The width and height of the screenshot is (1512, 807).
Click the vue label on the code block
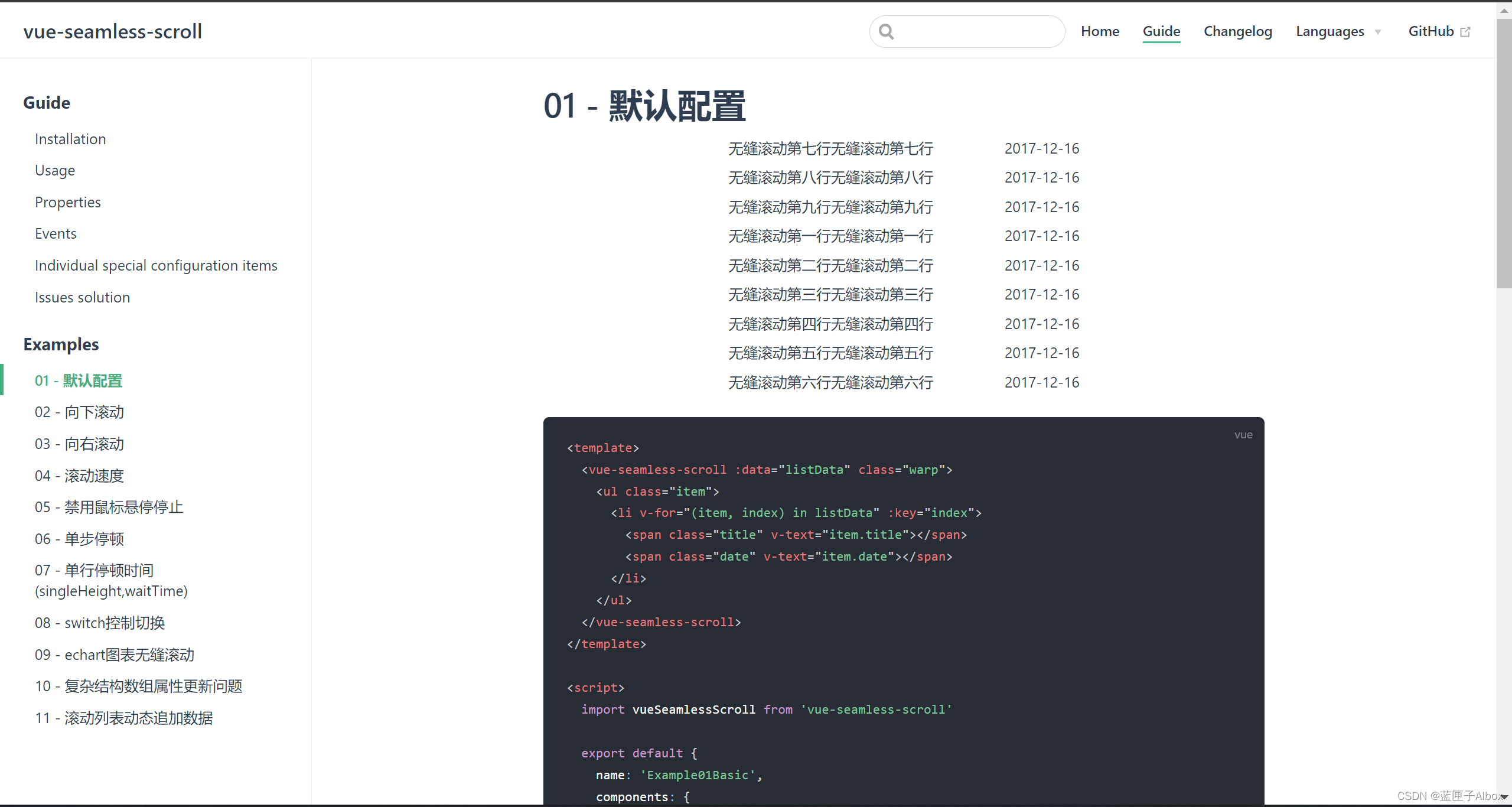[1243, 435]
